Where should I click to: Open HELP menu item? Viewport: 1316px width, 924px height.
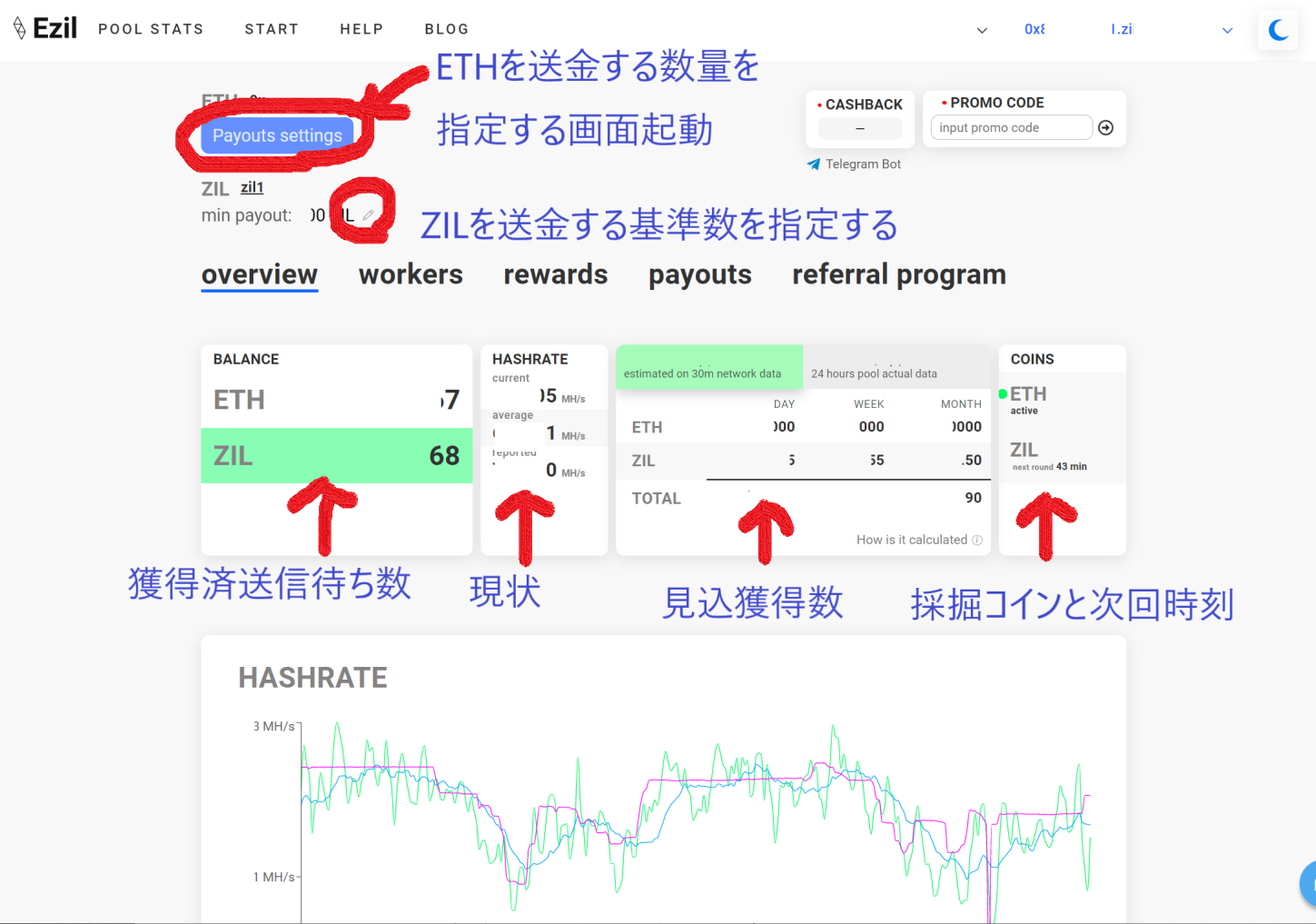tap(361, 29)
